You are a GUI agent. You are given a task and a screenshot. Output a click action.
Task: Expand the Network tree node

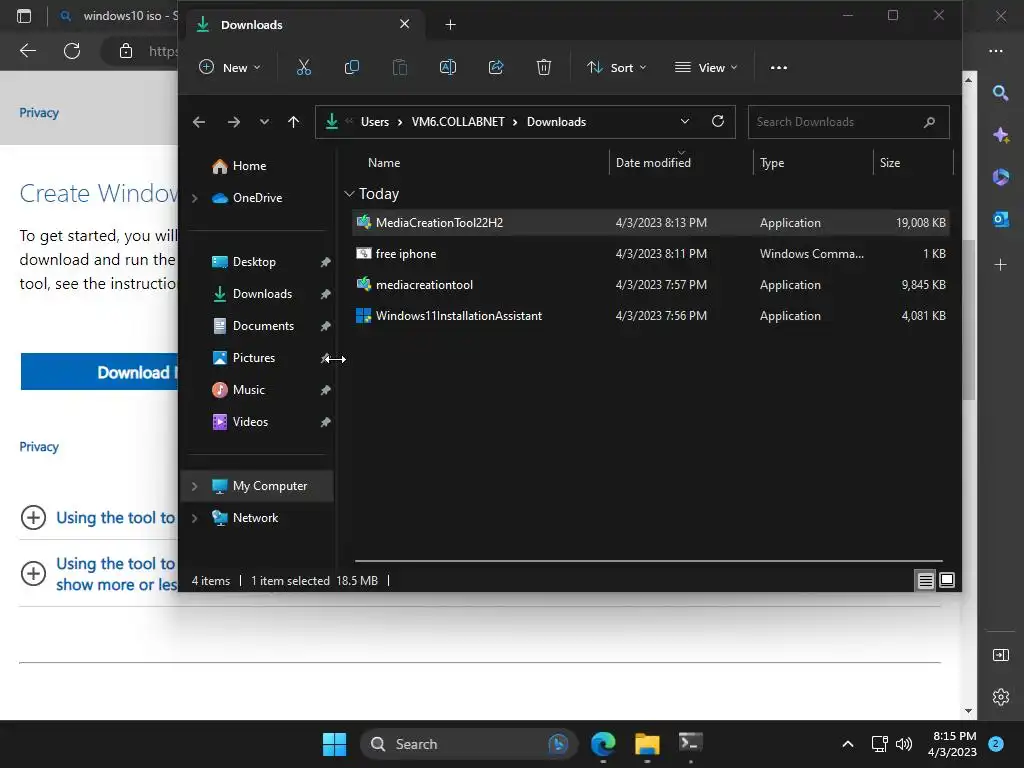pyautogui.click(x=194, y=518)
